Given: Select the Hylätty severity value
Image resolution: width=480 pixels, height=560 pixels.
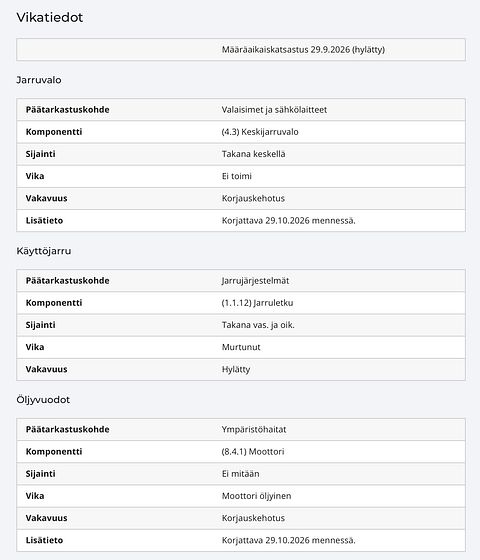Looking at the screenshot, I should click(x=236, y=369).
